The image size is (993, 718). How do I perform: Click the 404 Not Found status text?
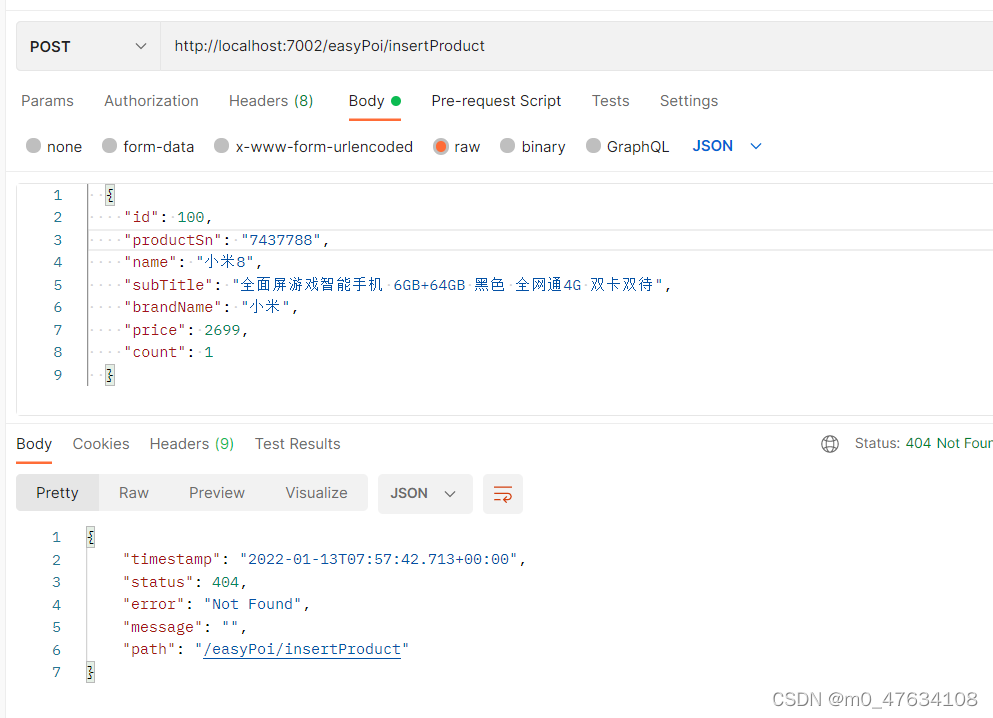[949, 443]
